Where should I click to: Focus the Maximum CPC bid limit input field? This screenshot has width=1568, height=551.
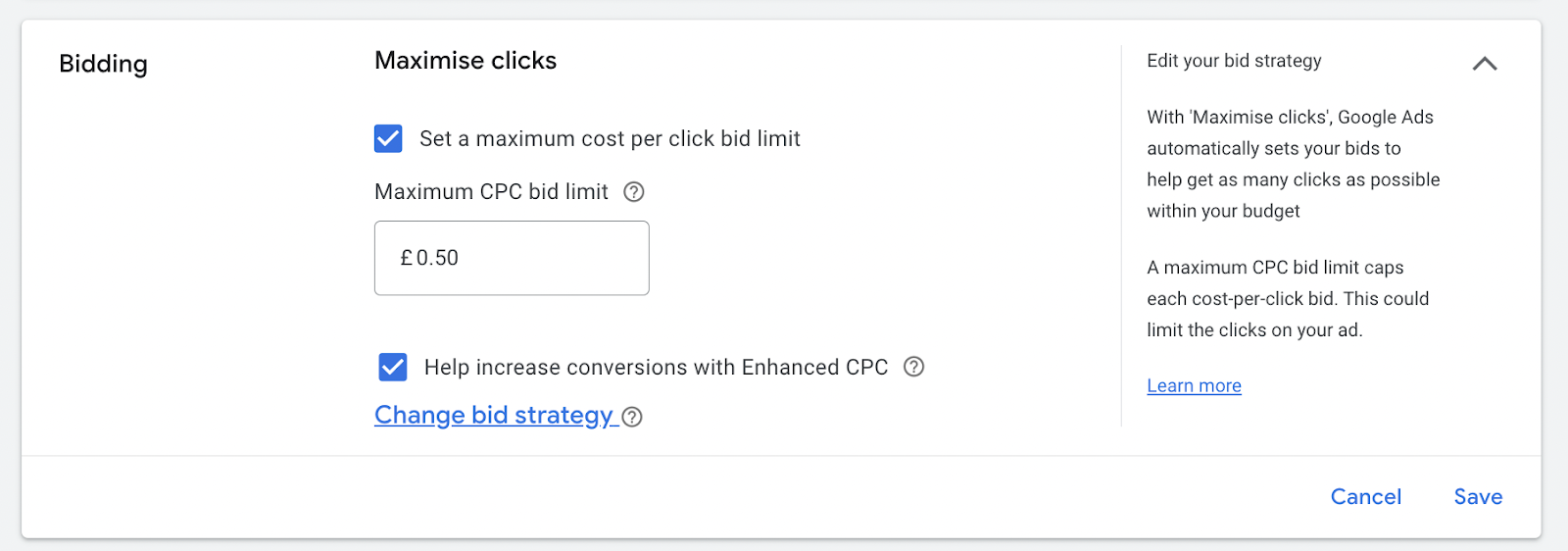pos(529,258)
